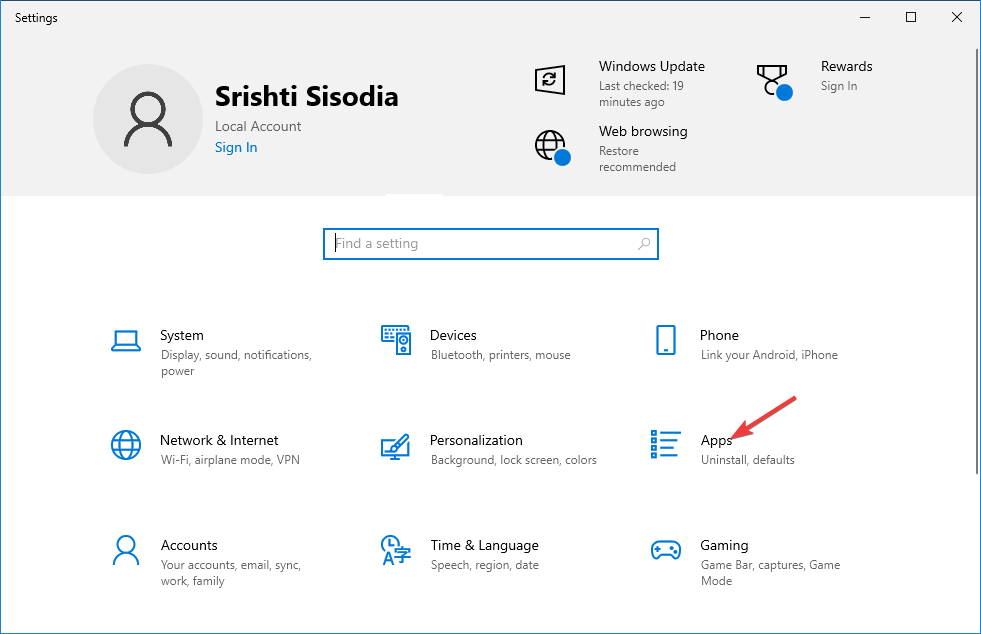This screenshot has height=634, width=981.
Task: Select 'Your accounts, email, sync, work, family' text
Action: (x=231, y=573)
